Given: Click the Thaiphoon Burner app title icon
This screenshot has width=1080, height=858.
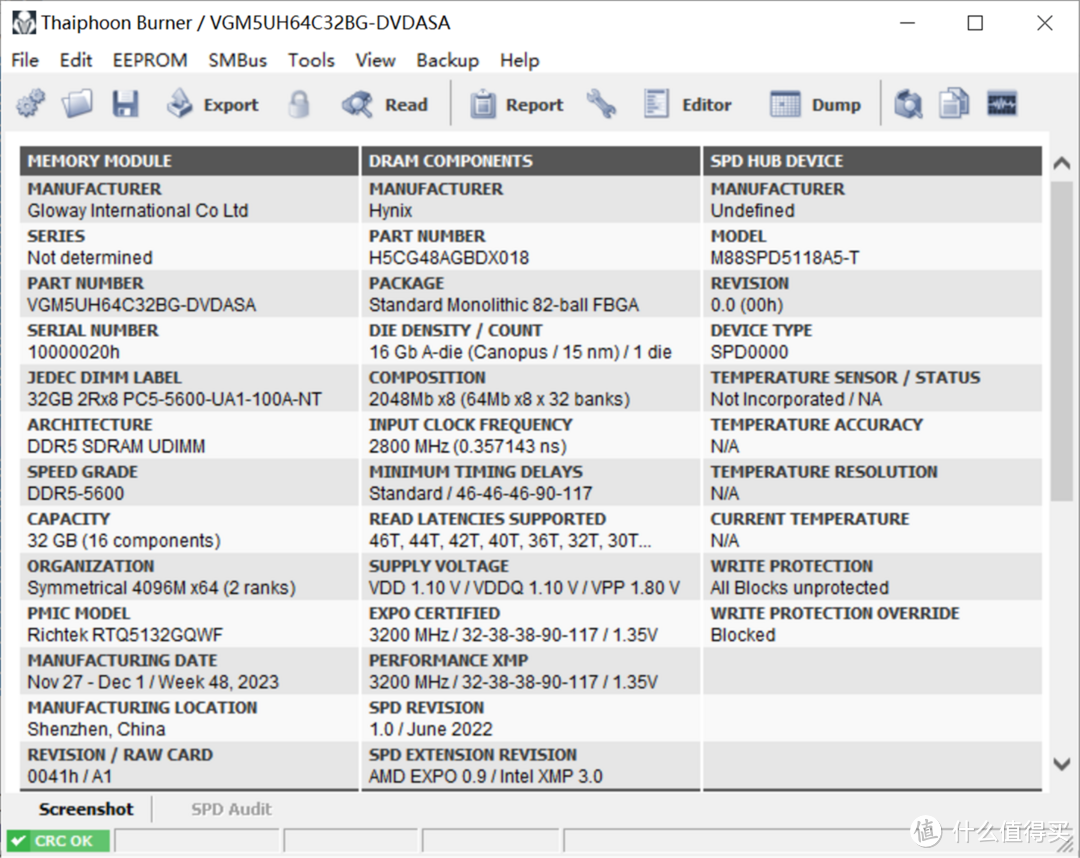Looking at the screenshot, I should [x=23, y=23].
